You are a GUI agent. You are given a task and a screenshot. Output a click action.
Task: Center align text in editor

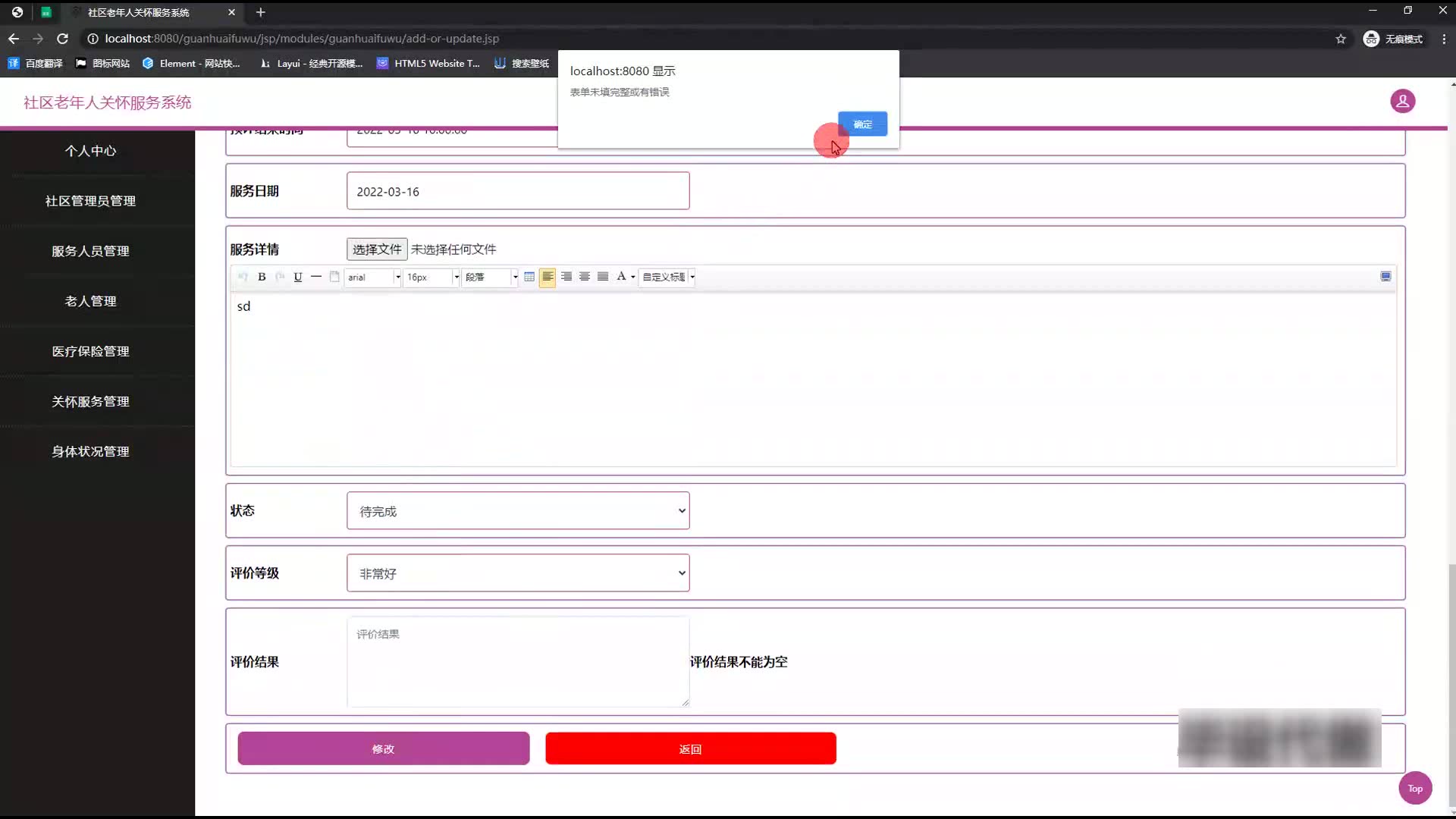click(x=585, y=277)
